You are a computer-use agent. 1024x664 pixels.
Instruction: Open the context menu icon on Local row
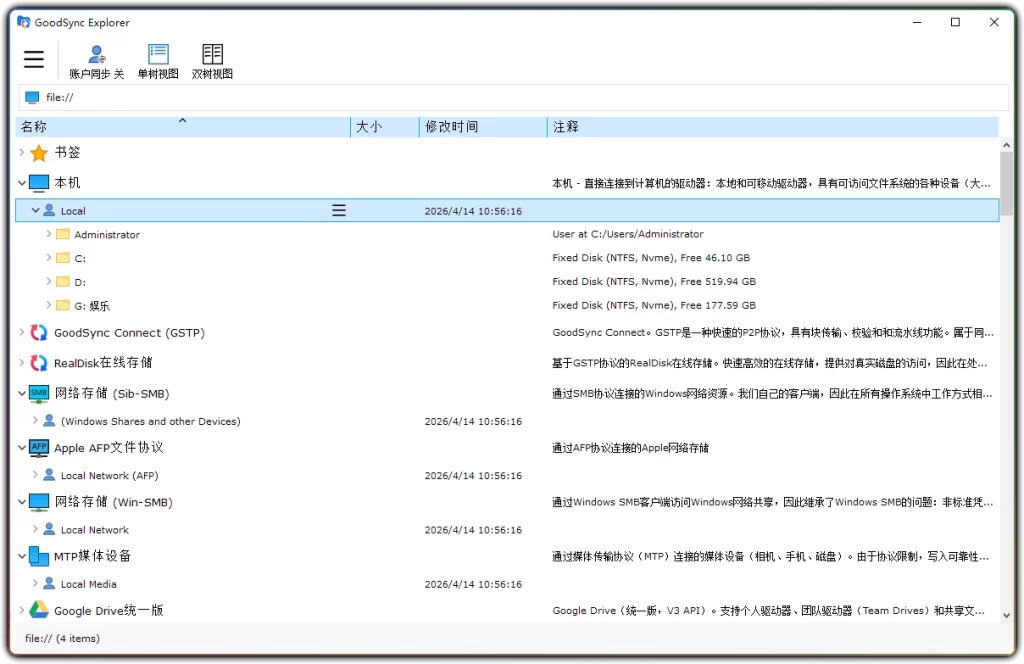338,210
